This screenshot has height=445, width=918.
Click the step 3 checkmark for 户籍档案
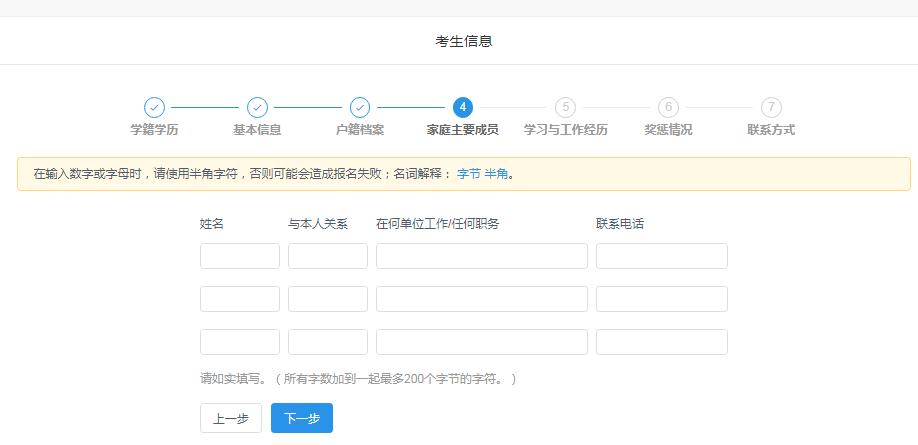pos(360,107)
